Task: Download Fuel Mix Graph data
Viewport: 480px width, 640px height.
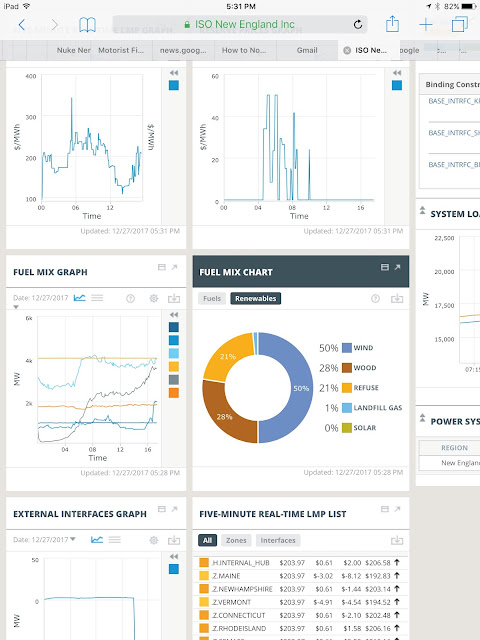Action: [x=174, y=298]
